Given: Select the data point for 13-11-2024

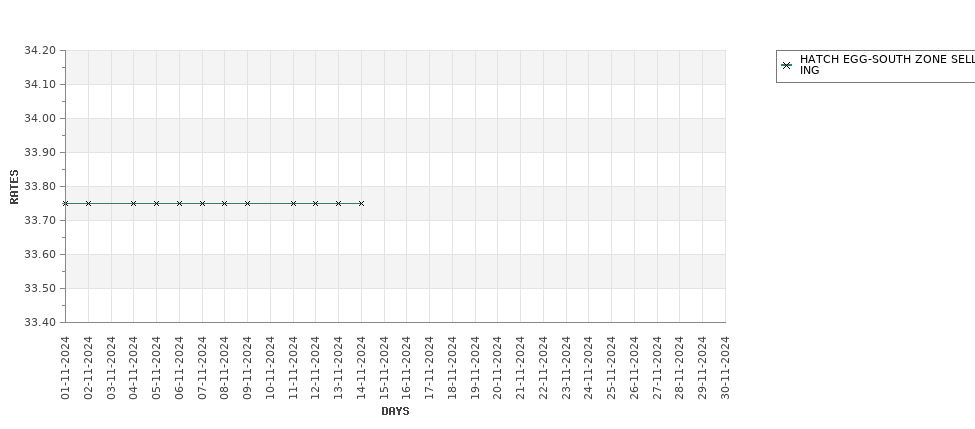Looking at the screenshot, I should pos(338,203).
